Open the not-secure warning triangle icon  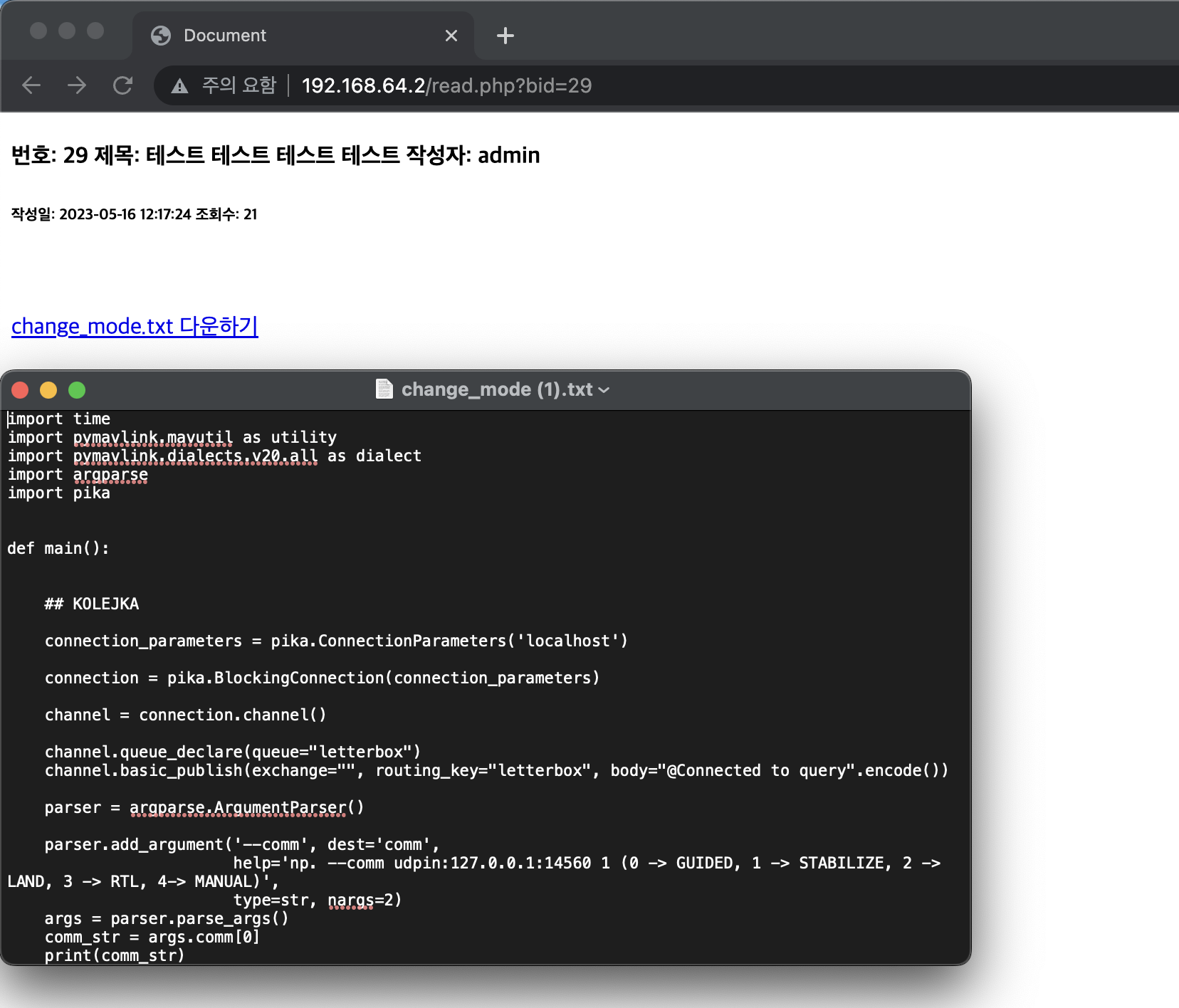click(x=179, y=86)
